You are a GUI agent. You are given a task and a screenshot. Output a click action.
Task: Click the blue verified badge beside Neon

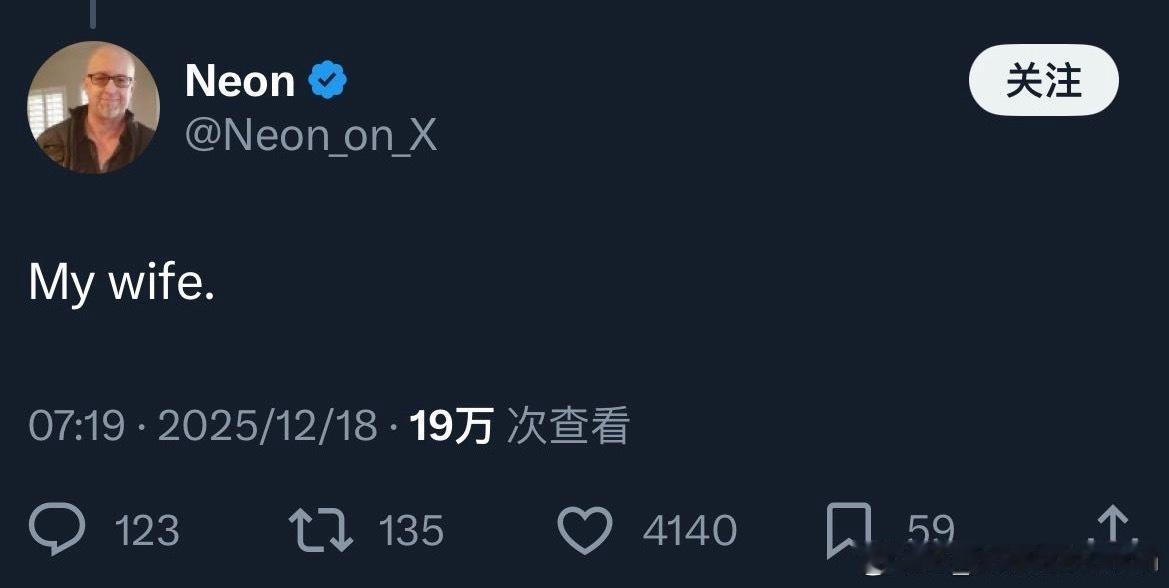point(327,81)
